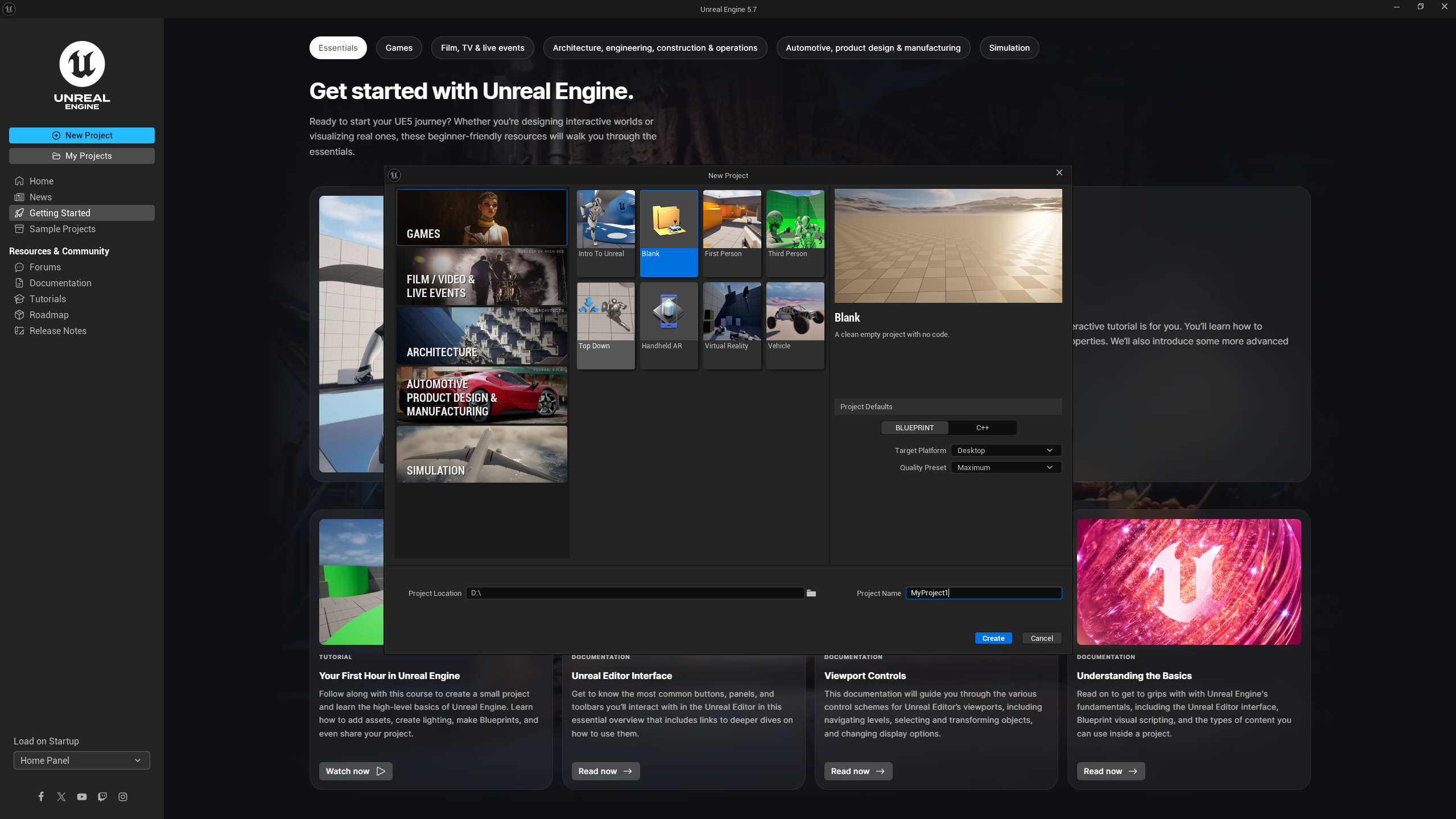The image size is (1456, 819).
Task: Click the Project Name input field
Action: pyautogui.click(x=983, y=593)
